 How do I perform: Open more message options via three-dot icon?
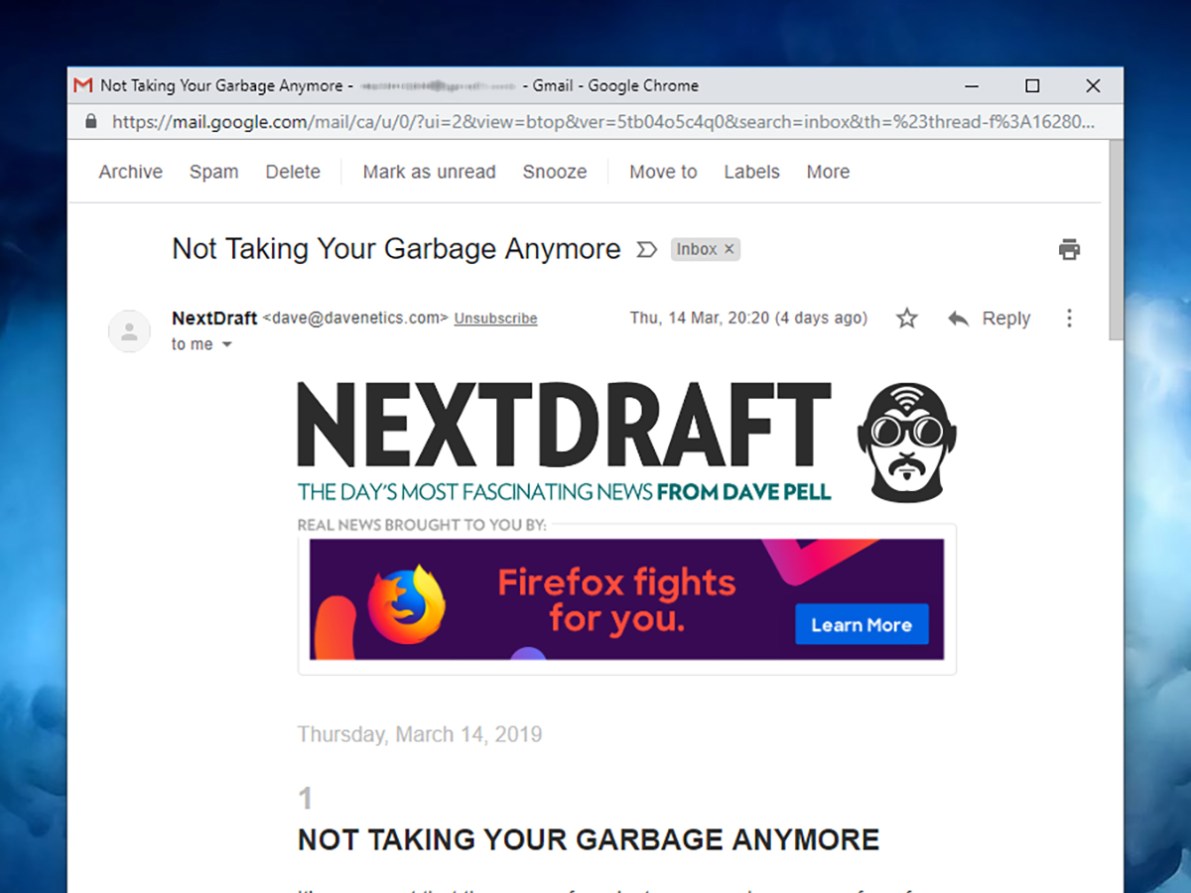point(1069,318)
